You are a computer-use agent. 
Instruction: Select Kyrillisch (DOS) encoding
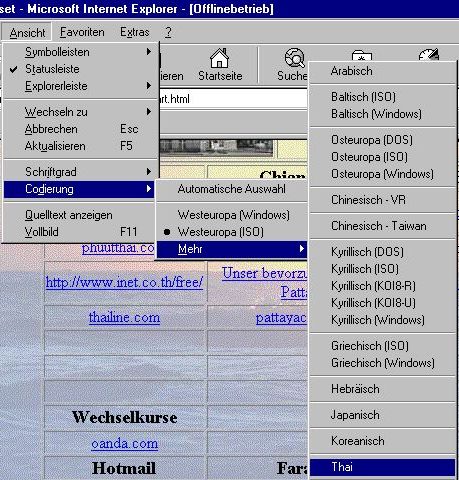[382, 252]
